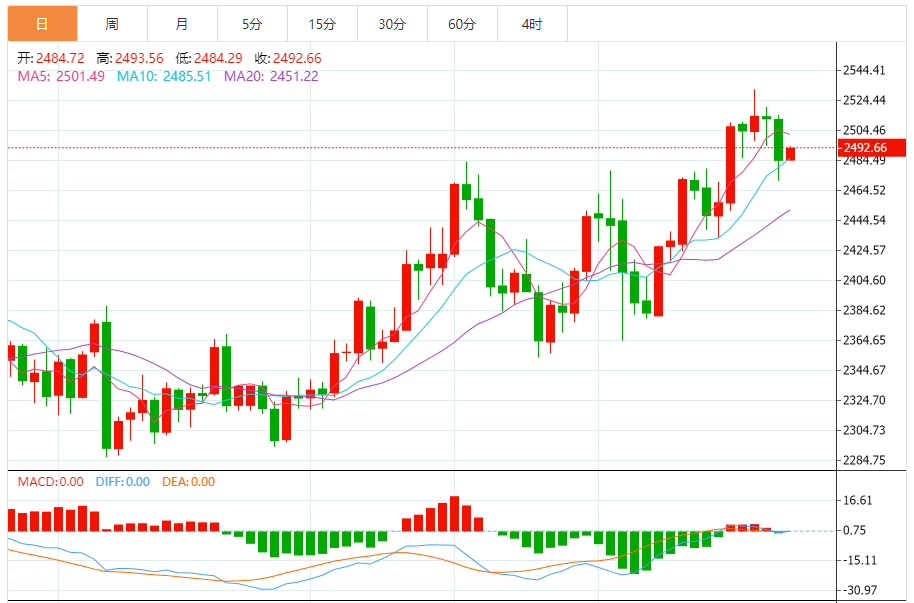Click the -30.97 MACD axis label
The width and height of the screenshot is (914, 603).
(x=860, y=590)
